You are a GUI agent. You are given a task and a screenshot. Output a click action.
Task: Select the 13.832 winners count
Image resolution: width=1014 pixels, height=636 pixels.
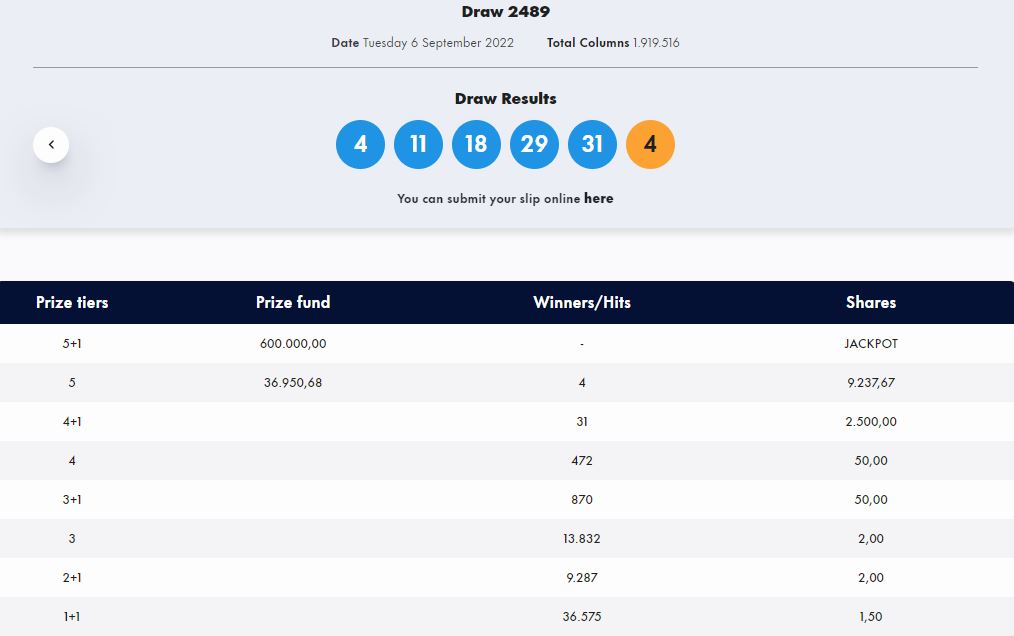(582, 538)
